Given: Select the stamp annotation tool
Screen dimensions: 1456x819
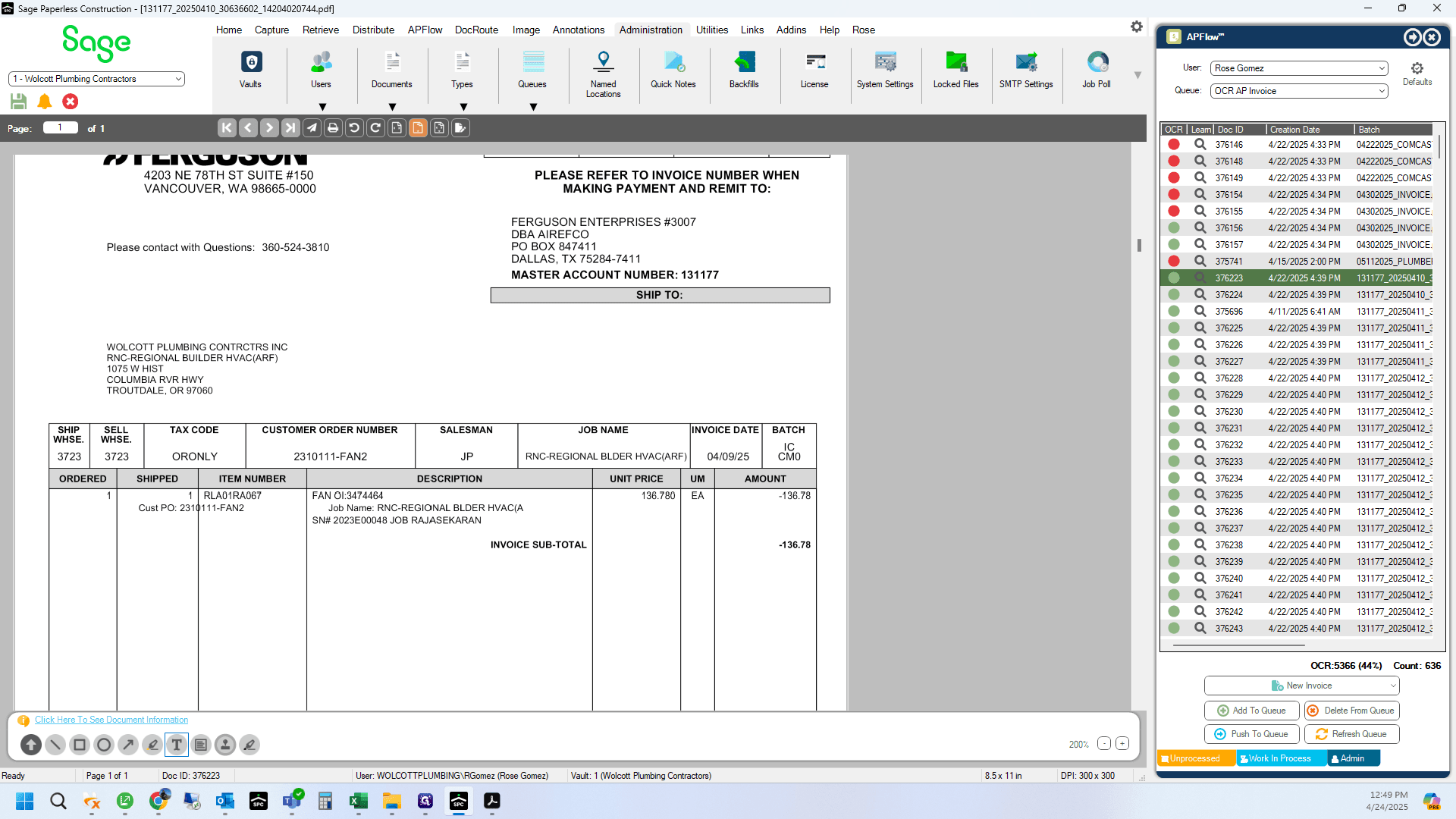Looking at the screenshot, I should tap(225, 745).
